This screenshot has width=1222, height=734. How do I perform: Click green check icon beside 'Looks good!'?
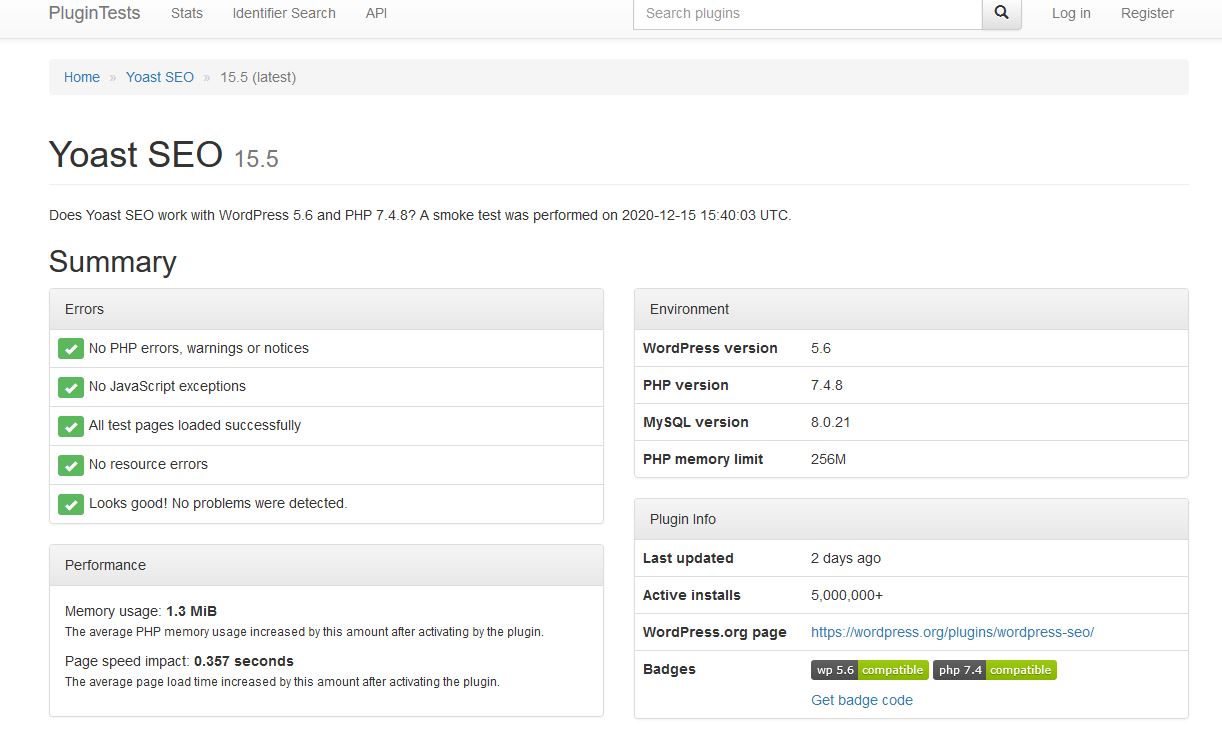click(x=70, y=504)
